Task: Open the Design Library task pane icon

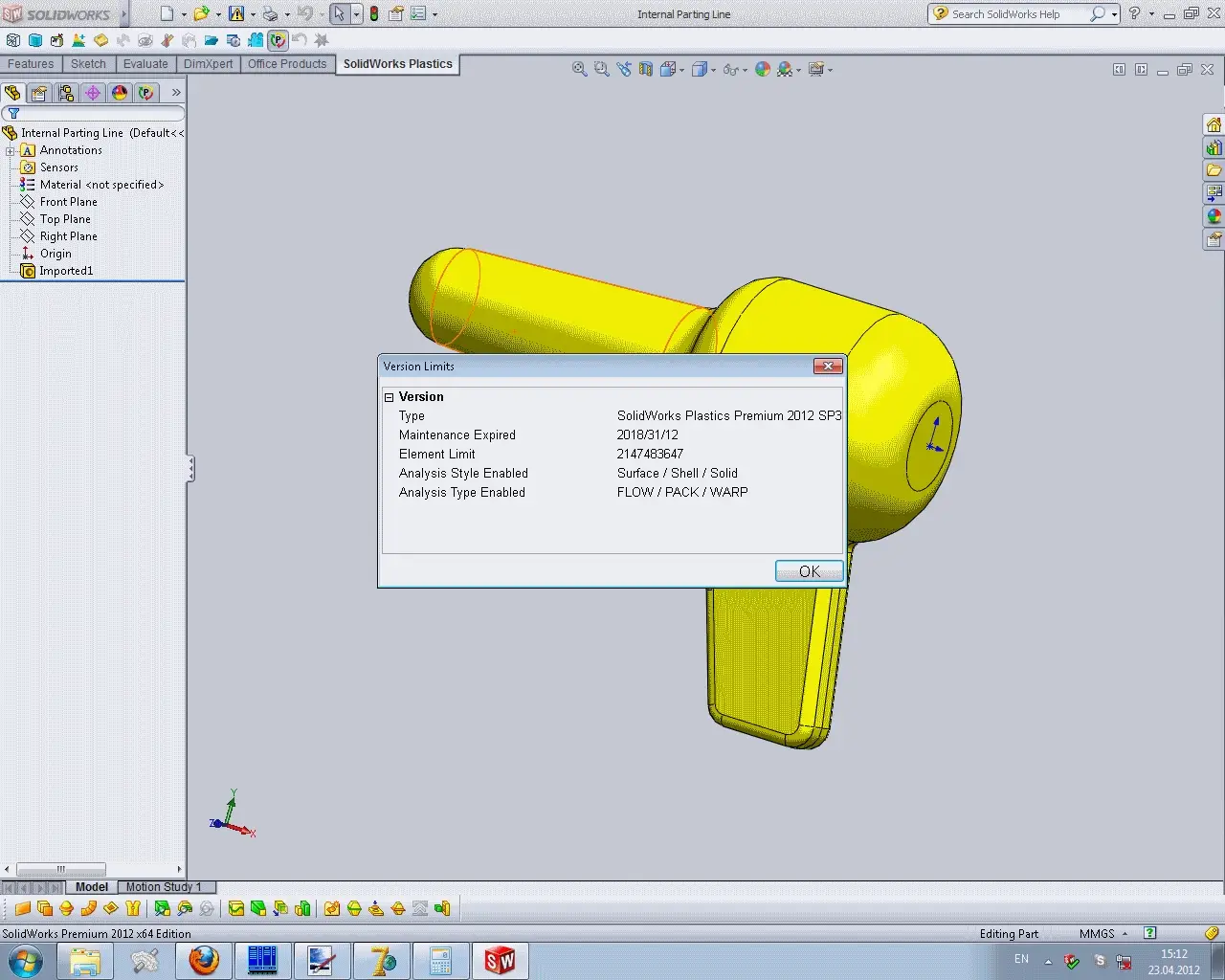Action: click(1214, 148)
